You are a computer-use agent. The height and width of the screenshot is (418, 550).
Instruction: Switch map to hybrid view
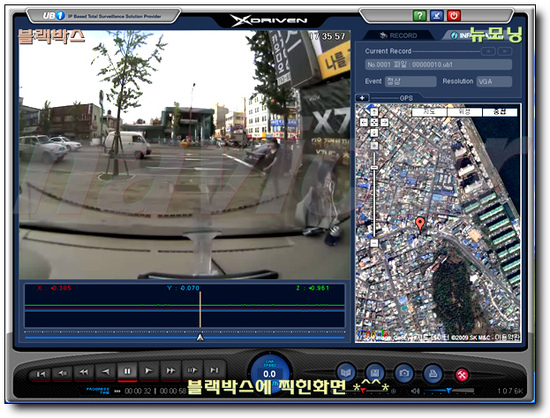point(500,112)
